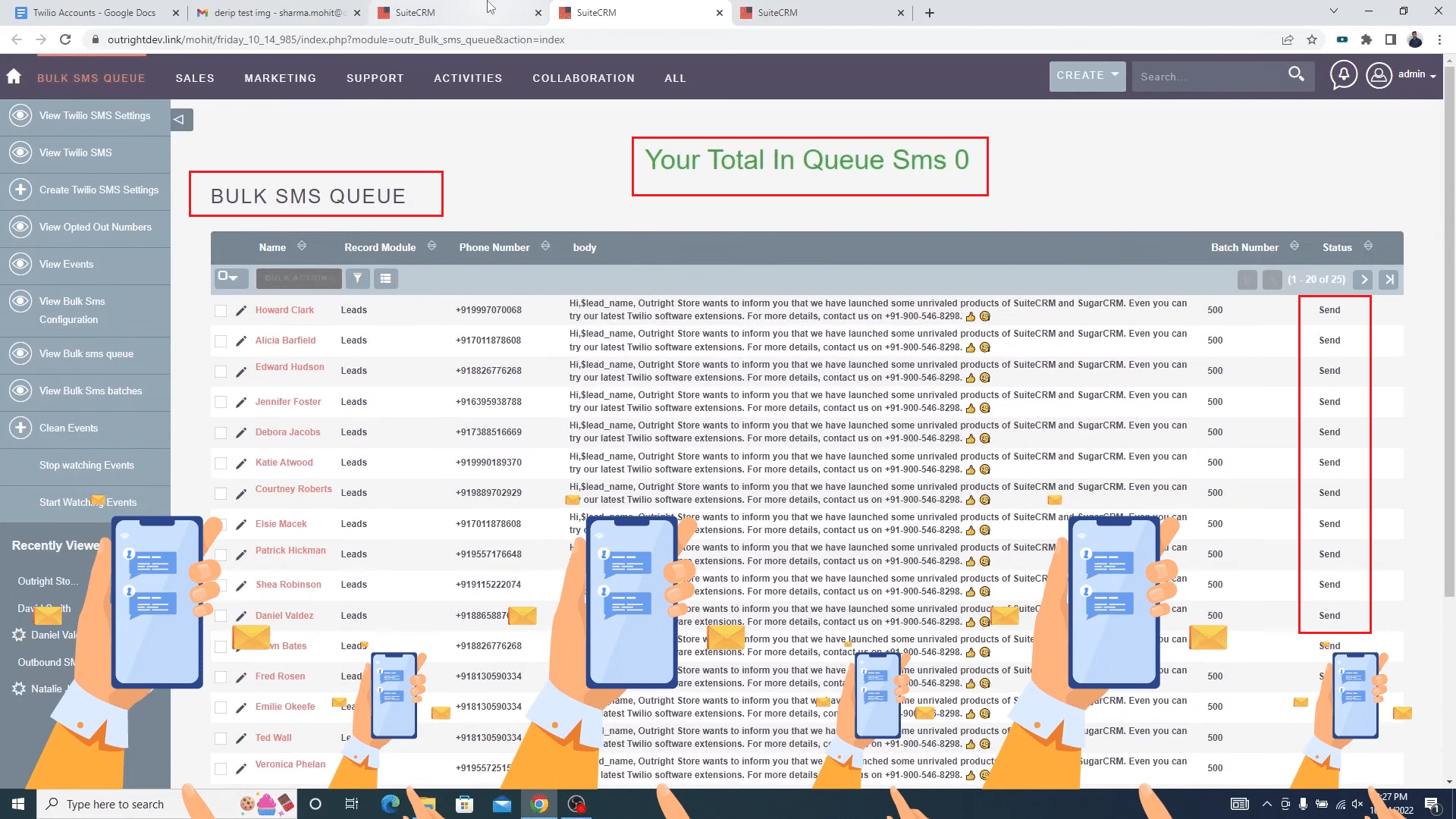Open the filter funnel icon
Viewport: 1456px width, 819px height.
point(357,278)
